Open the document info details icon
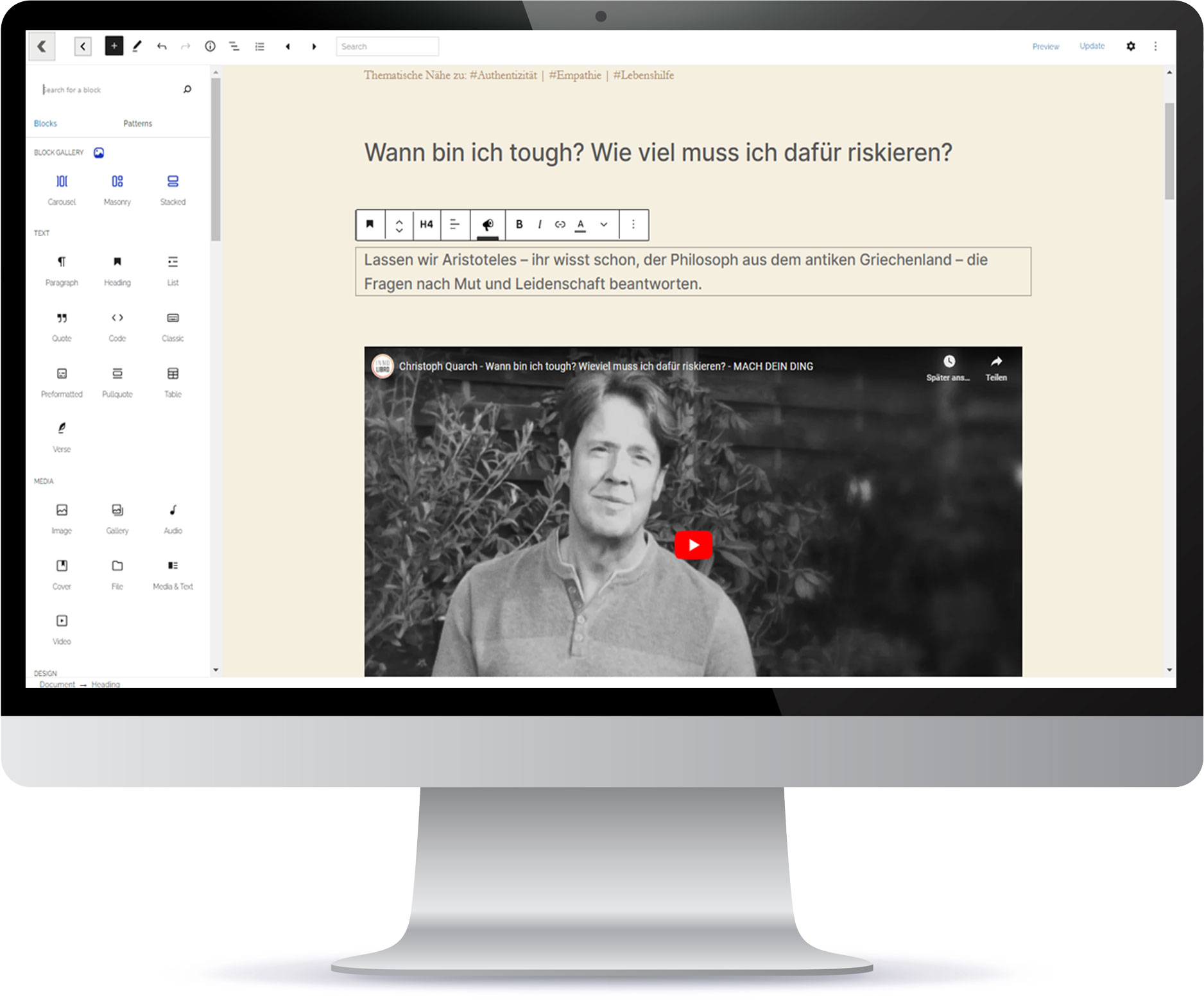The width and height of the screenshot is (1204, 1000). (x=210, y=46)
